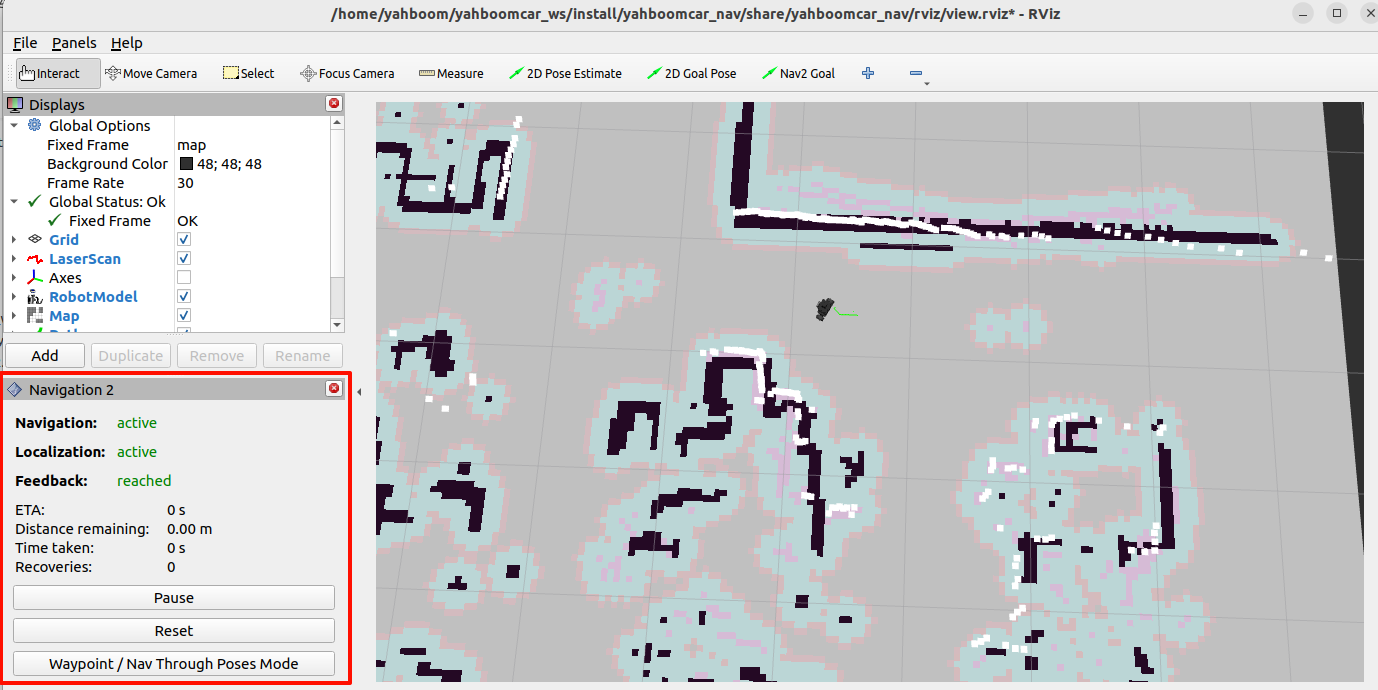The width and height of the screenshot is (1378, 690).
Task: Choose the Select tool
Action: [248, 73]
